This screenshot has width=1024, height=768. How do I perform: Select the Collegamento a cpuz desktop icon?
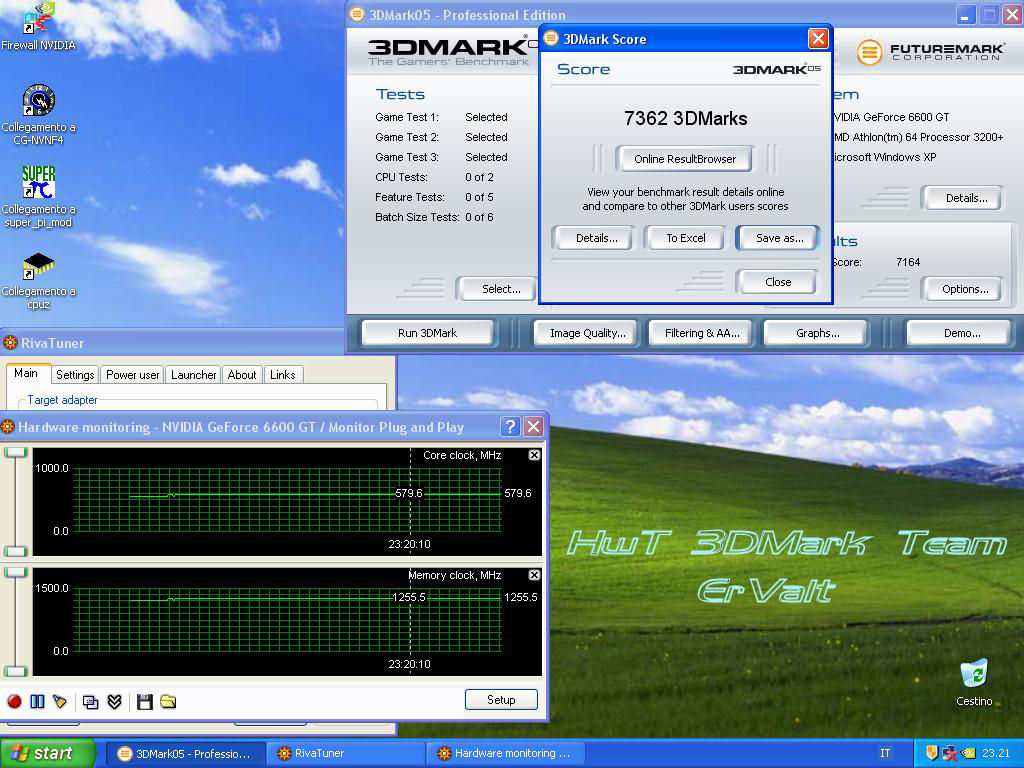tap(38, 280)
